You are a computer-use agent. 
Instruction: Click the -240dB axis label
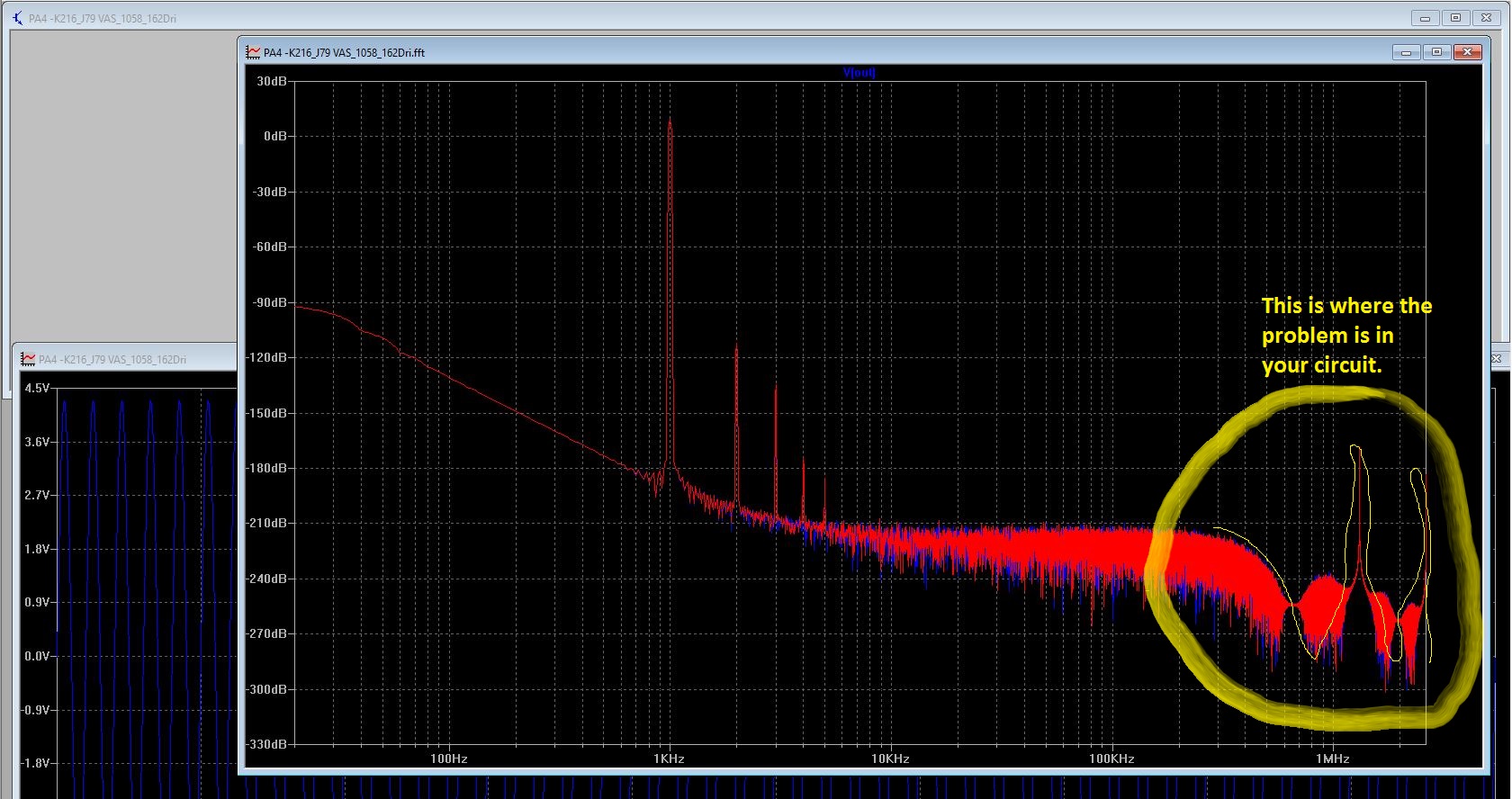267,579
